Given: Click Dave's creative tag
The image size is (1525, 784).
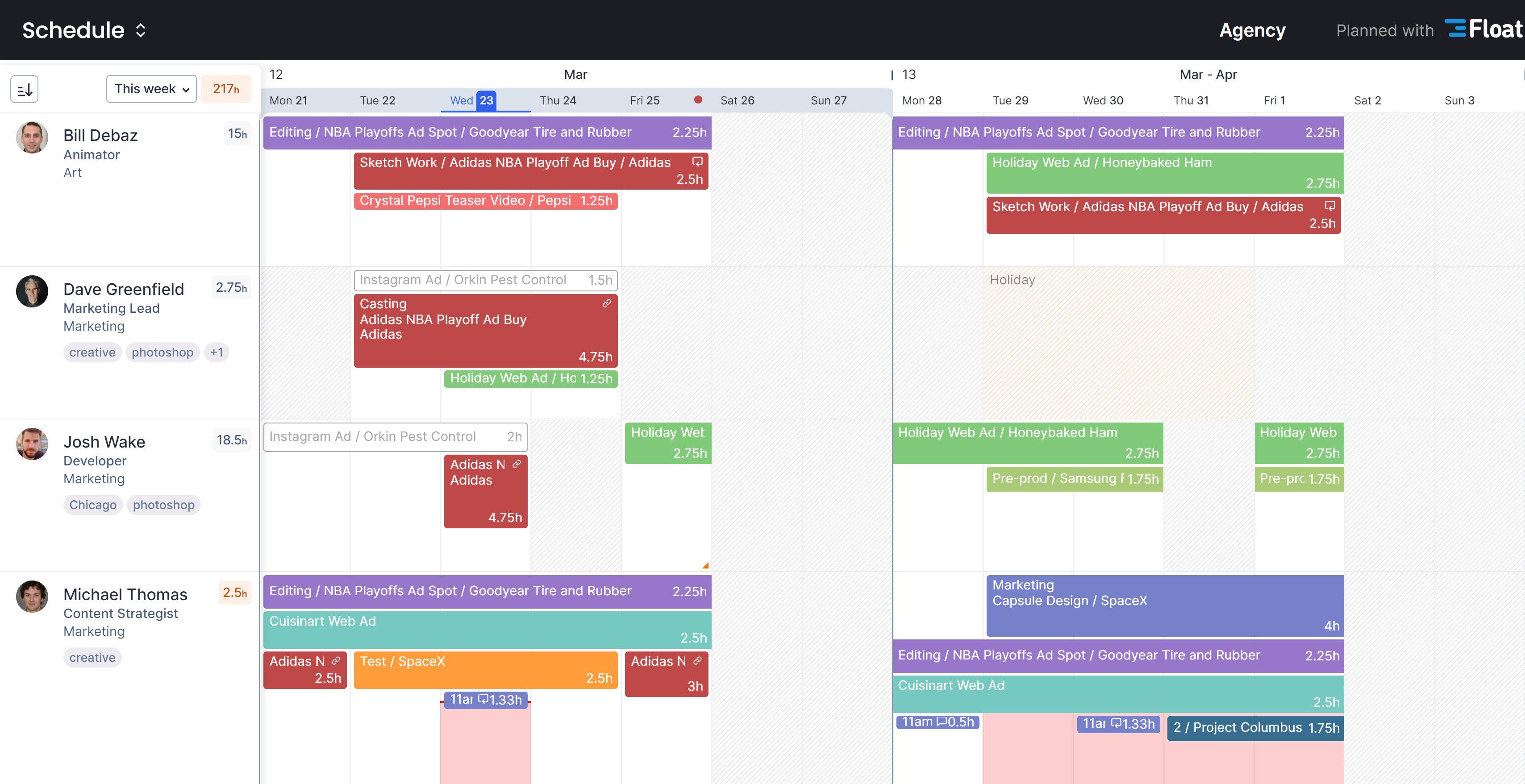Looking at the screenshot, I should (92, 352).
